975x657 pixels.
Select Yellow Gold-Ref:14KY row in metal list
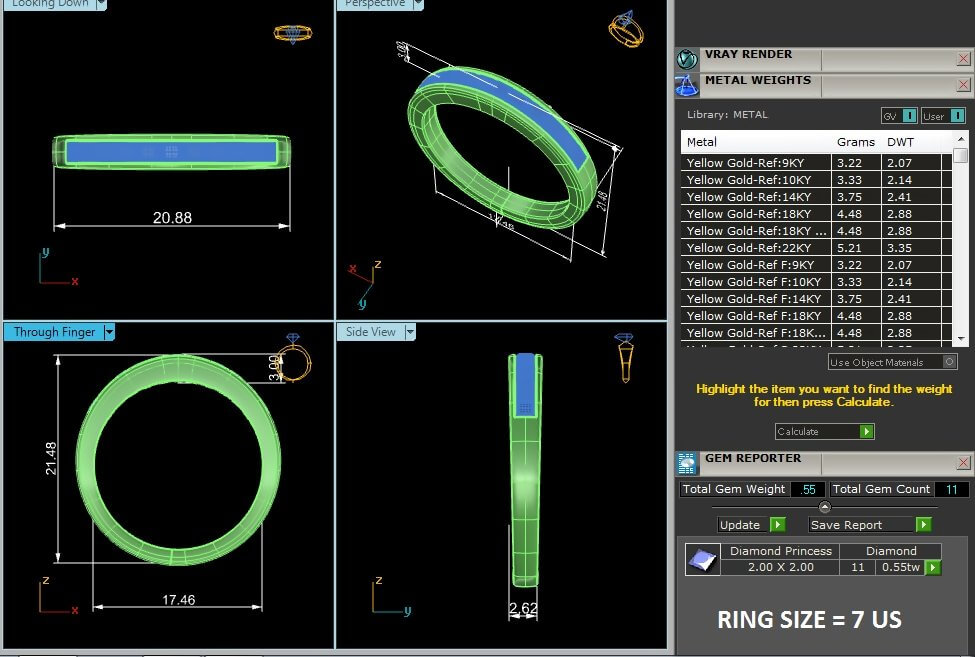tap(760, 197)
